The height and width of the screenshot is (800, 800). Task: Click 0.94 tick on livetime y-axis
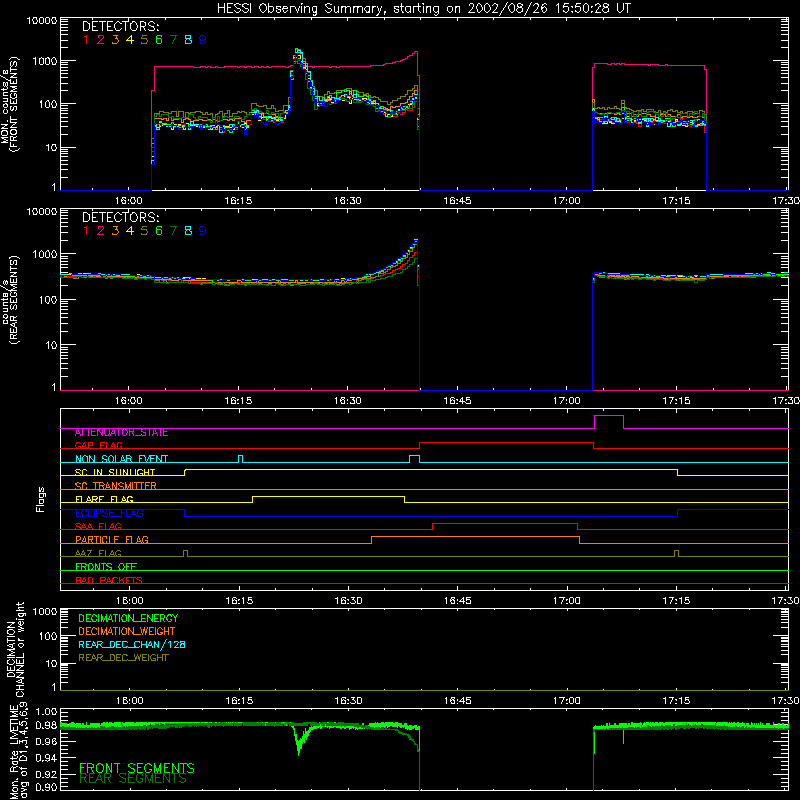pyautogui.click(x=46, y=758)
